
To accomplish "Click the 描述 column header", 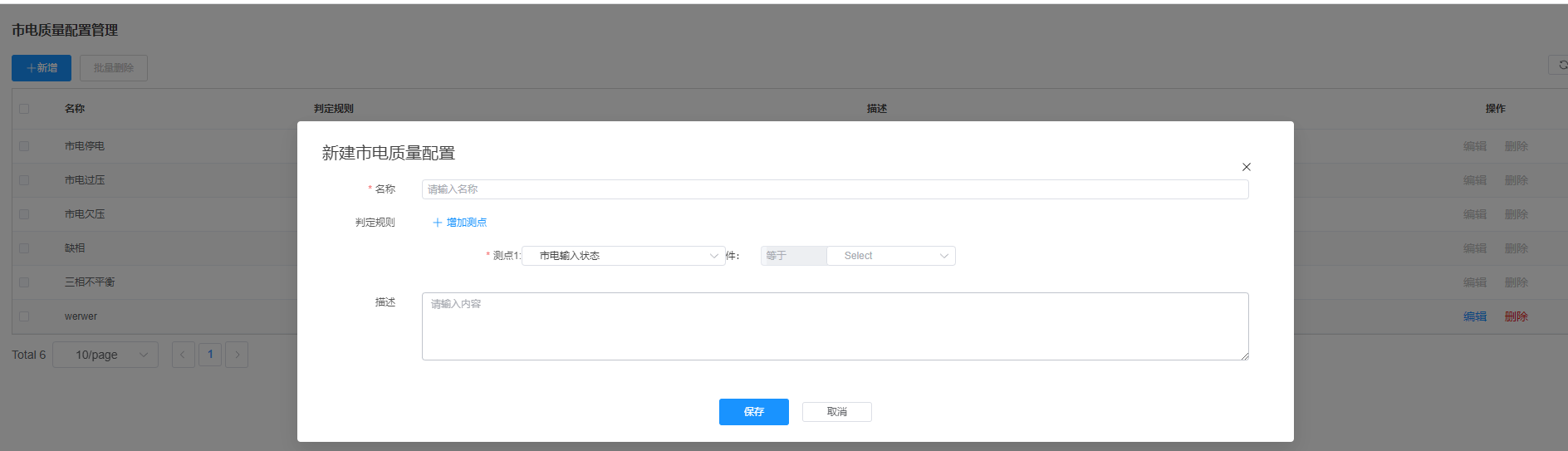I will [x=877, y=109].
